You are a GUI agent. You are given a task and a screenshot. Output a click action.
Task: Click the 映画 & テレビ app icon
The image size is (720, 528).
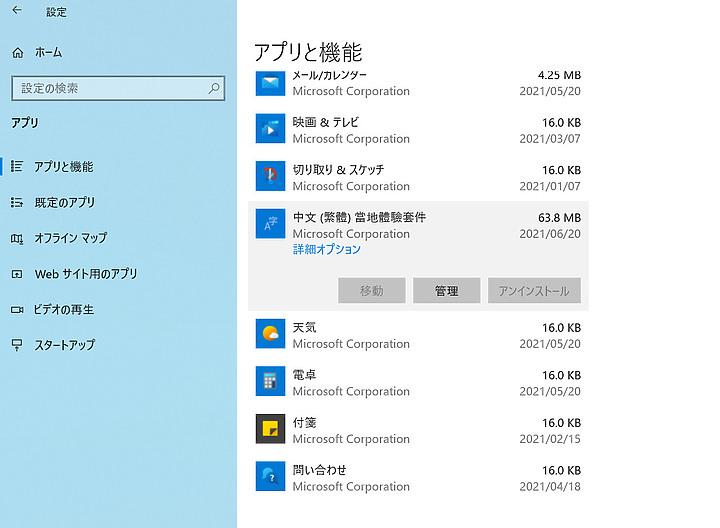(270, 129)
